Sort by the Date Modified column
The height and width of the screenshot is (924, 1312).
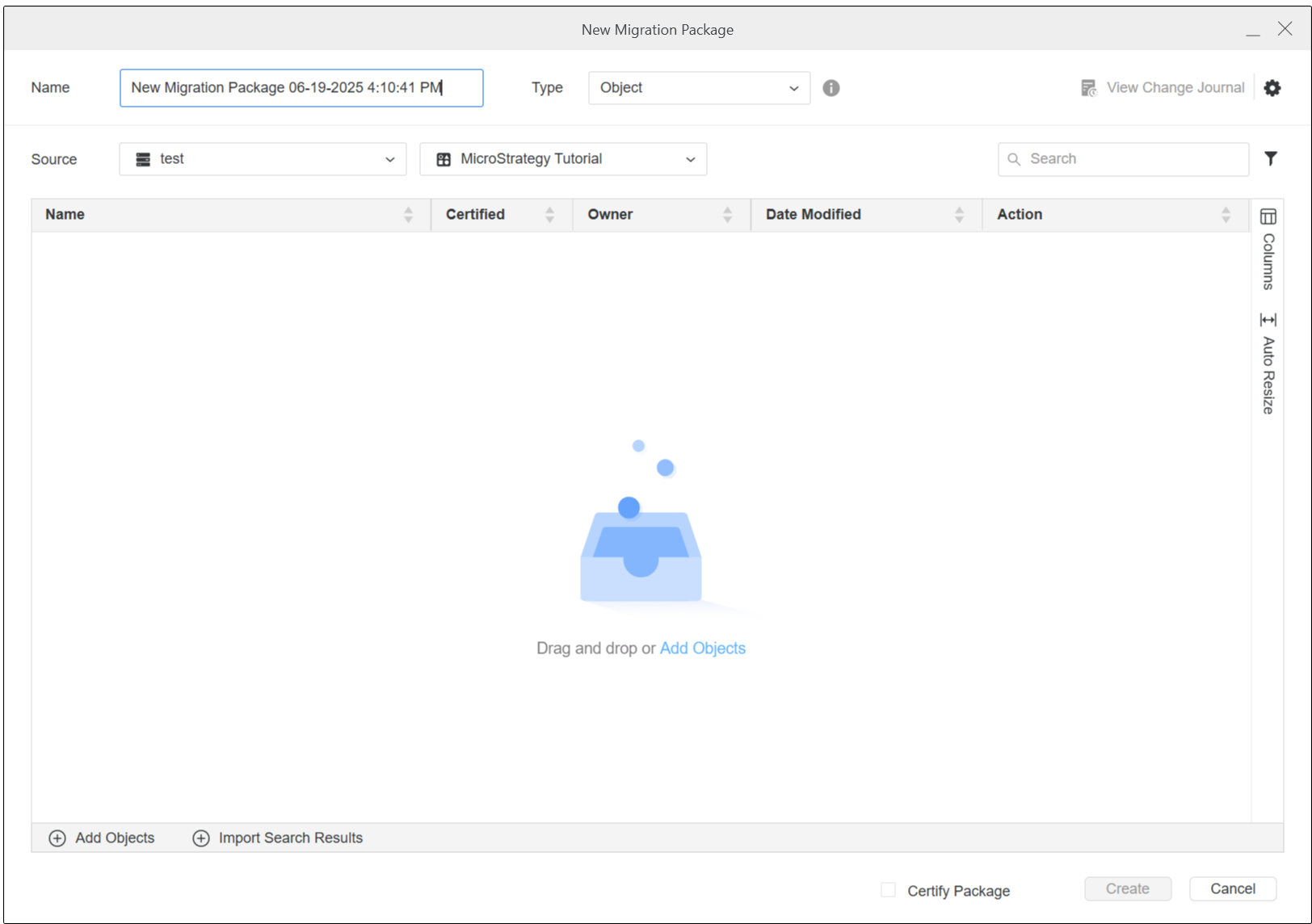813,215
